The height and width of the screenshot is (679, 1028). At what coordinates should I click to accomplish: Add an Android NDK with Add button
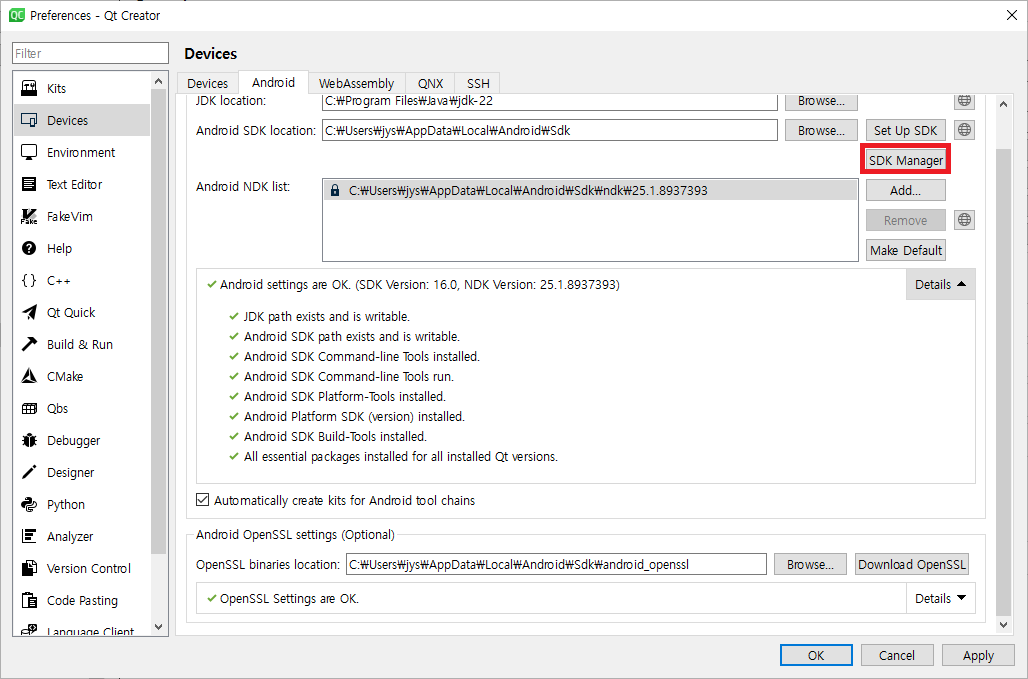point(905,191)
